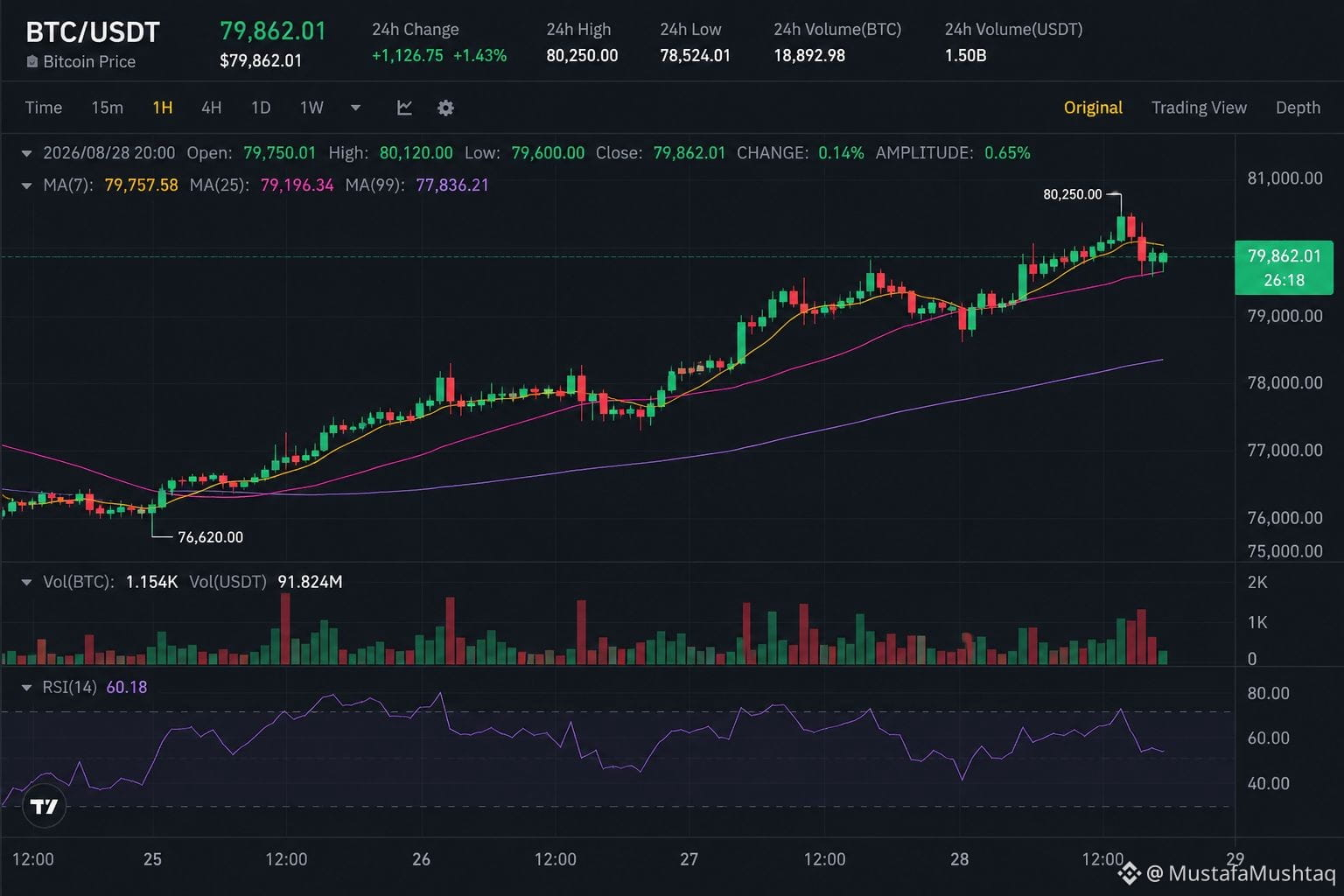The width and height of the screenshot is (1344, 896).
Task: Click the 77,000.00 price axis label
Action: (x=1284, y=451)
